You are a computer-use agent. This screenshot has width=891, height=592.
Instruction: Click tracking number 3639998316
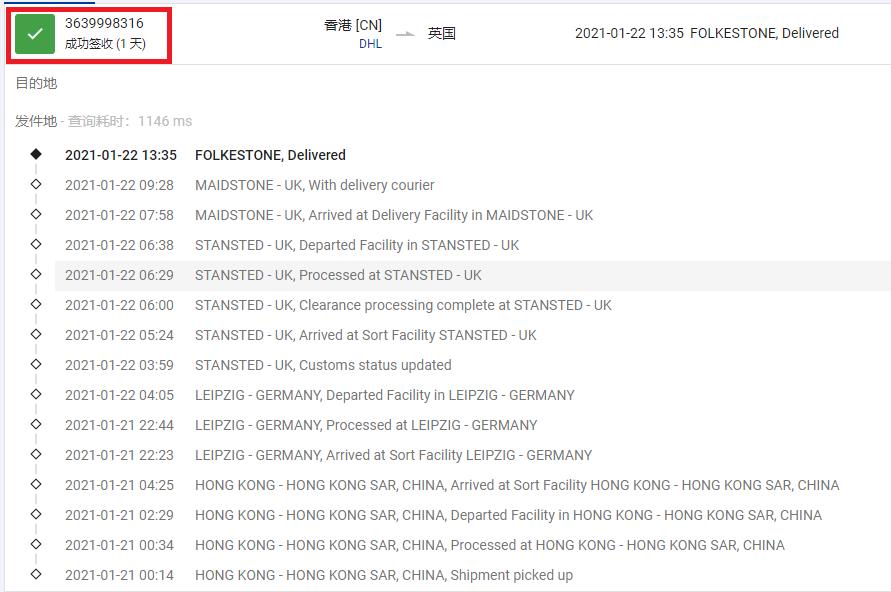[x=104, y=23]
